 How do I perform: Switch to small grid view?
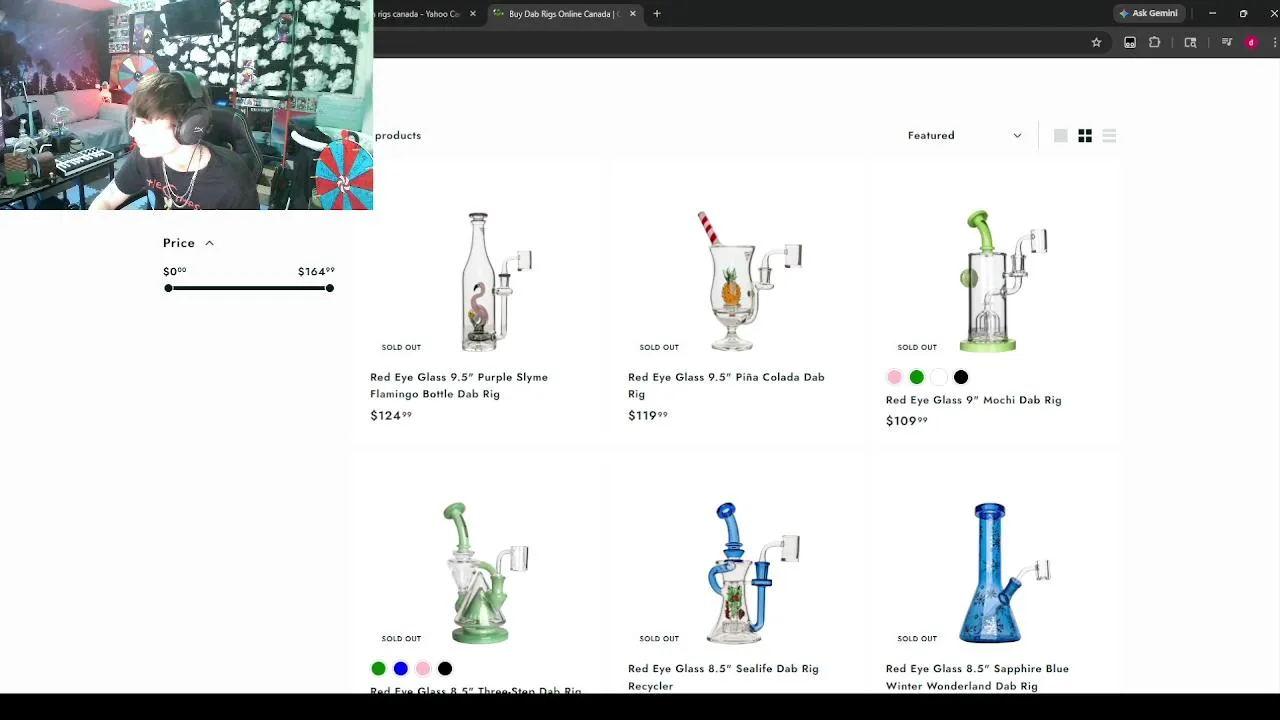(x=1085, y=135)
